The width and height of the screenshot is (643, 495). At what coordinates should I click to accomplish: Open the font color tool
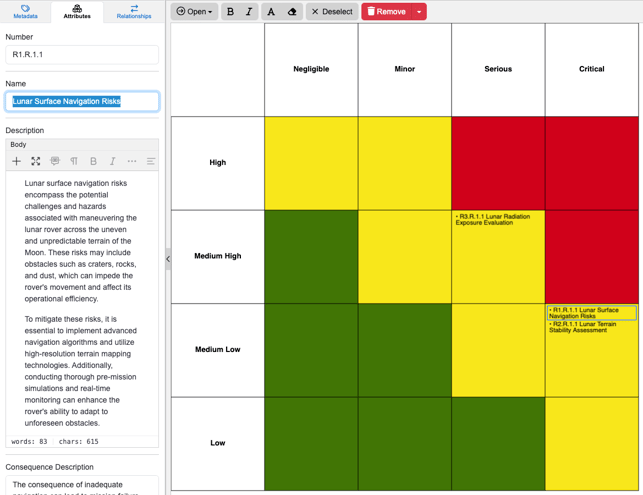click(x=271, y=11)
